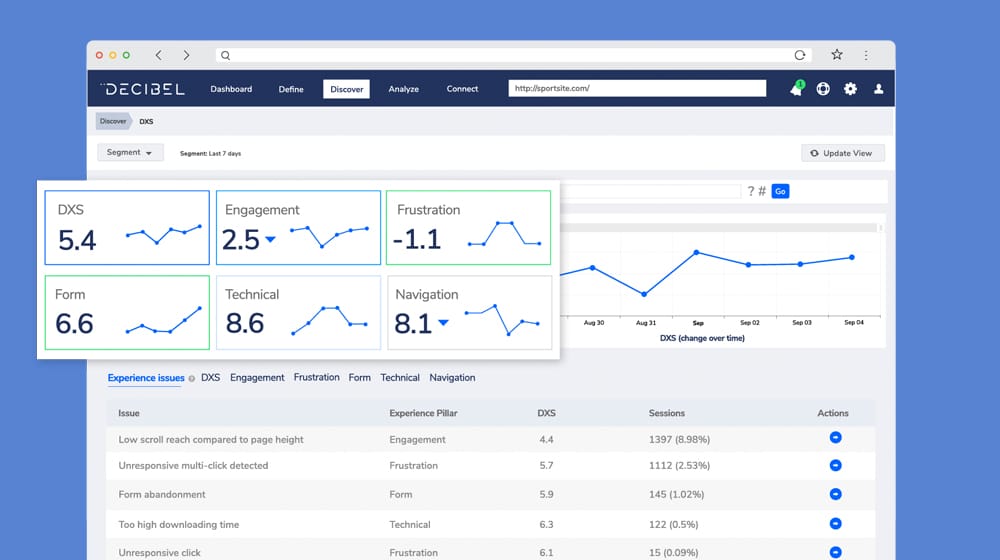
Task: Click the Navigation score down arrow
Action: 443,323
